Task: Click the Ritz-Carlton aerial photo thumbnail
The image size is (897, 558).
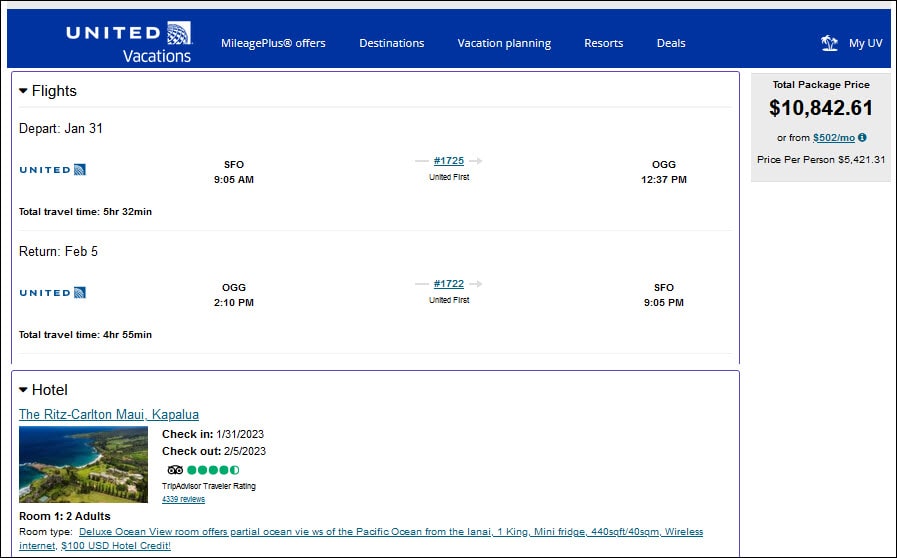Action: pyautogui.click(x=84, y=464)
